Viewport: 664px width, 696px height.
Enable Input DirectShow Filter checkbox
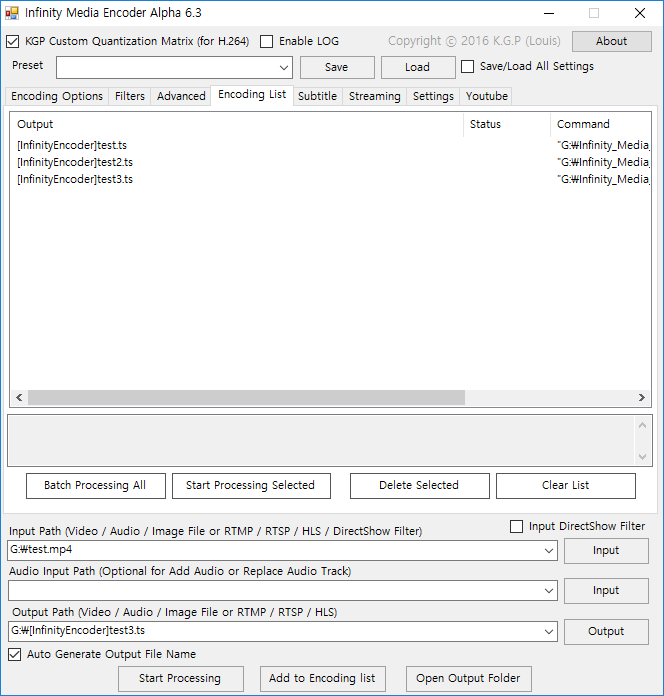click(x=516, y=526)
